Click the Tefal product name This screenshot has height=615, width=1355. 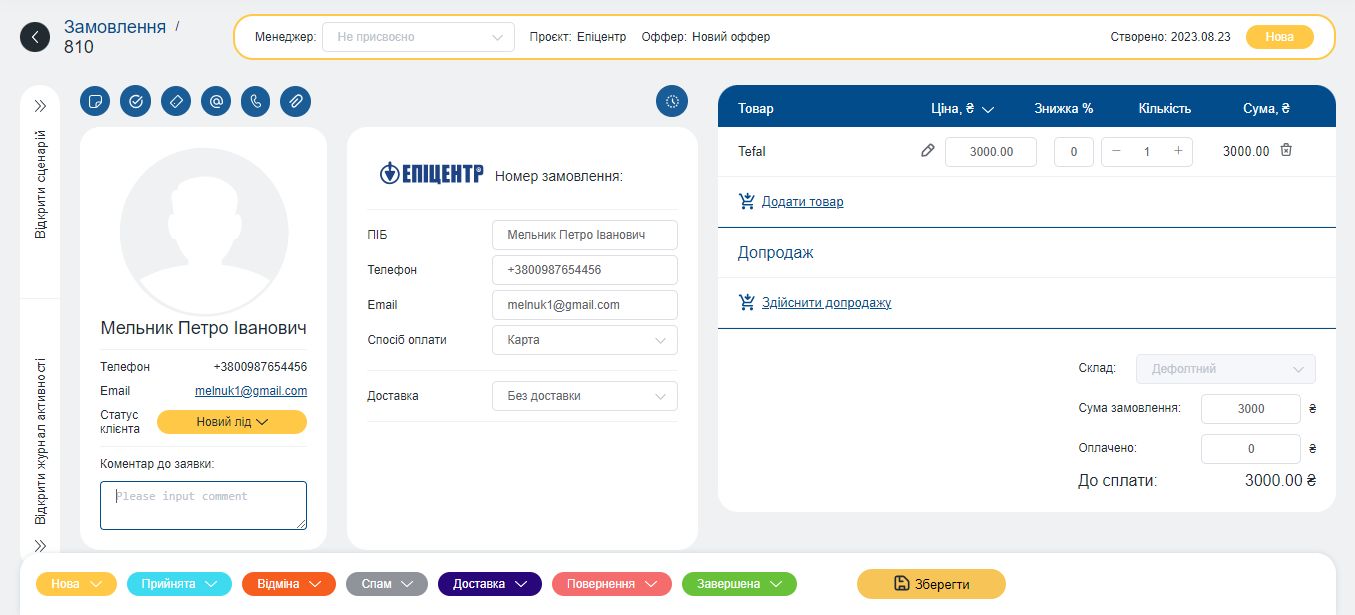[x=752, y=152]
